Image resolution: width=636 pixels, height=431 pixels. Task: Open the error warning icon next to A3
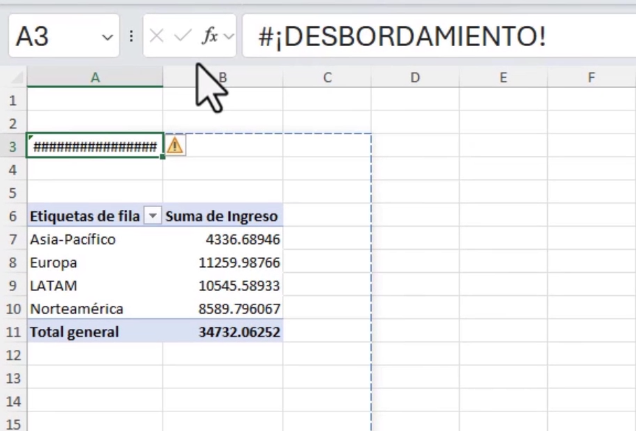click(175, 146)
